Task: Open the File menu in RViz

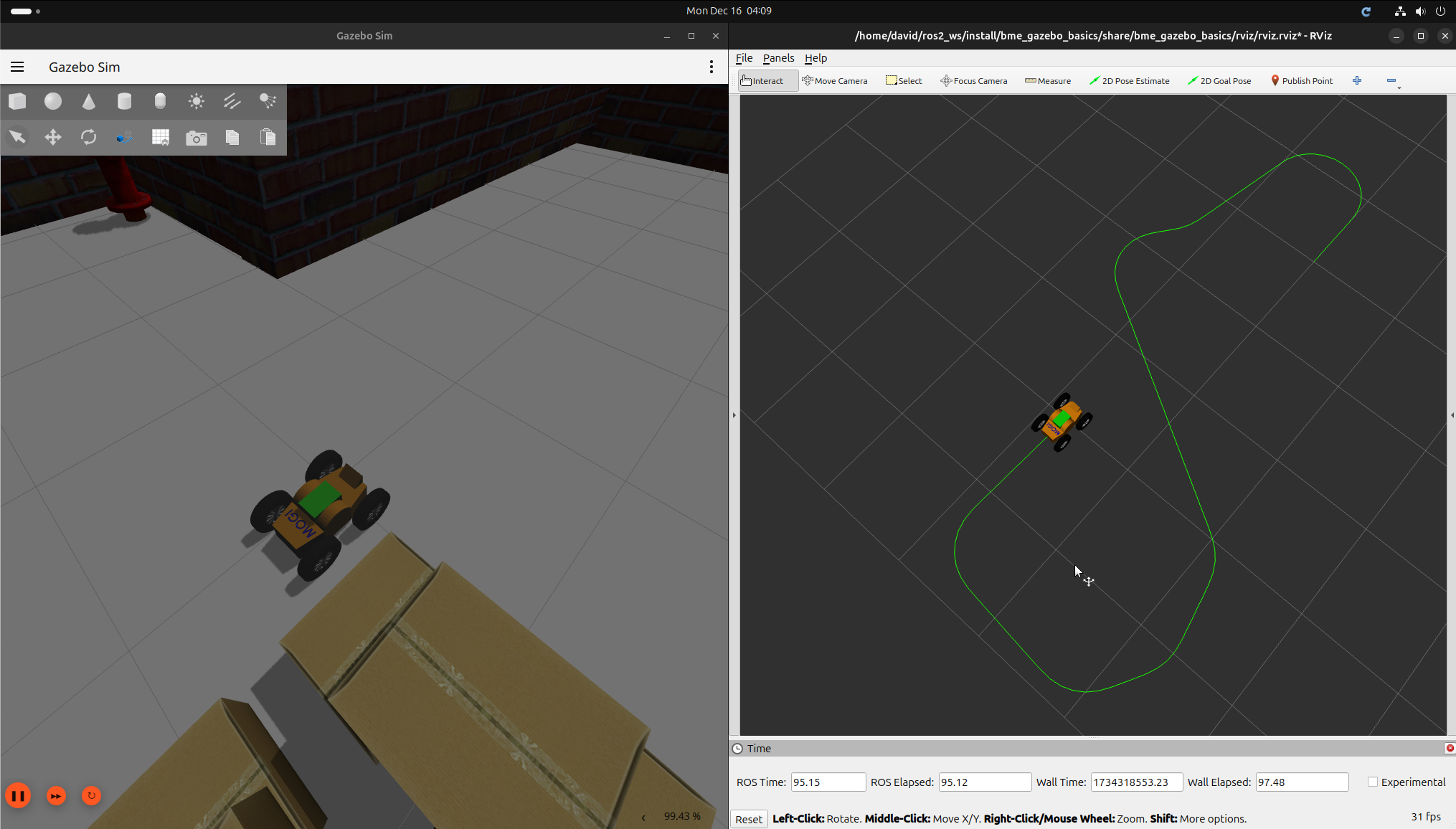Action: click(744, 58)
